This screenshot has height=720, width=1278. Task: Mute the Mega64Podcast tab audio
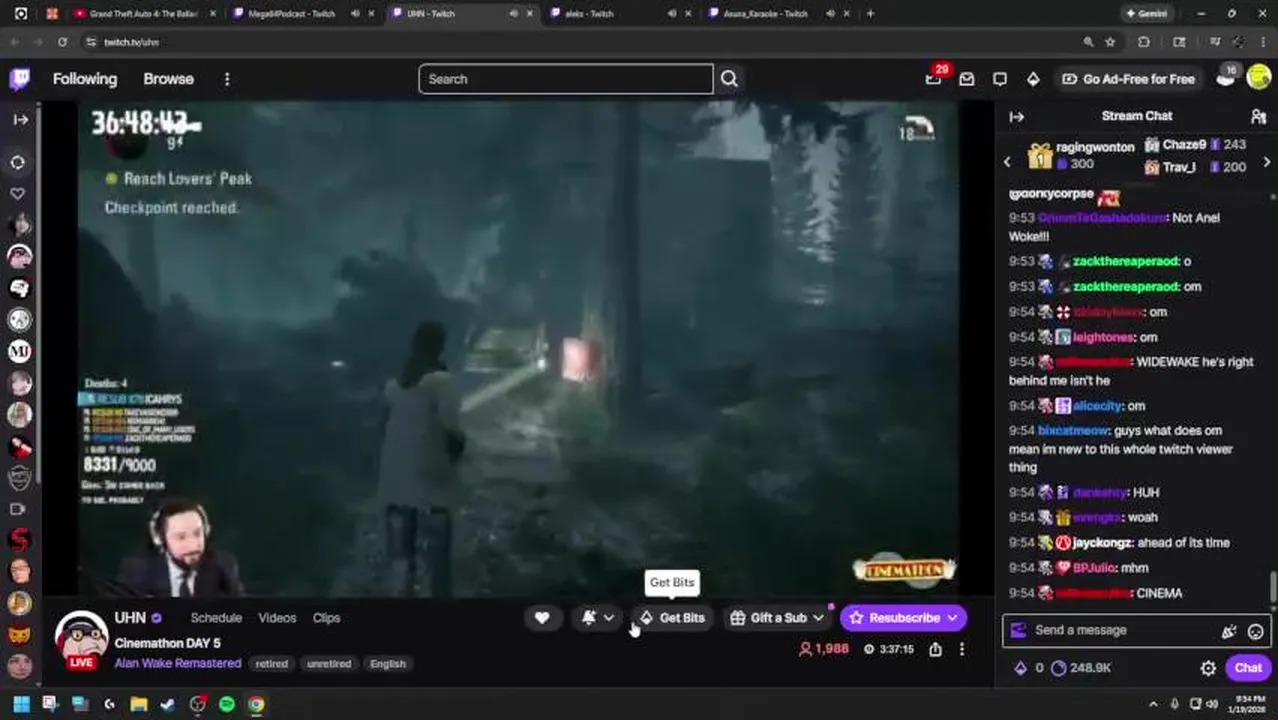click(355, 14)
